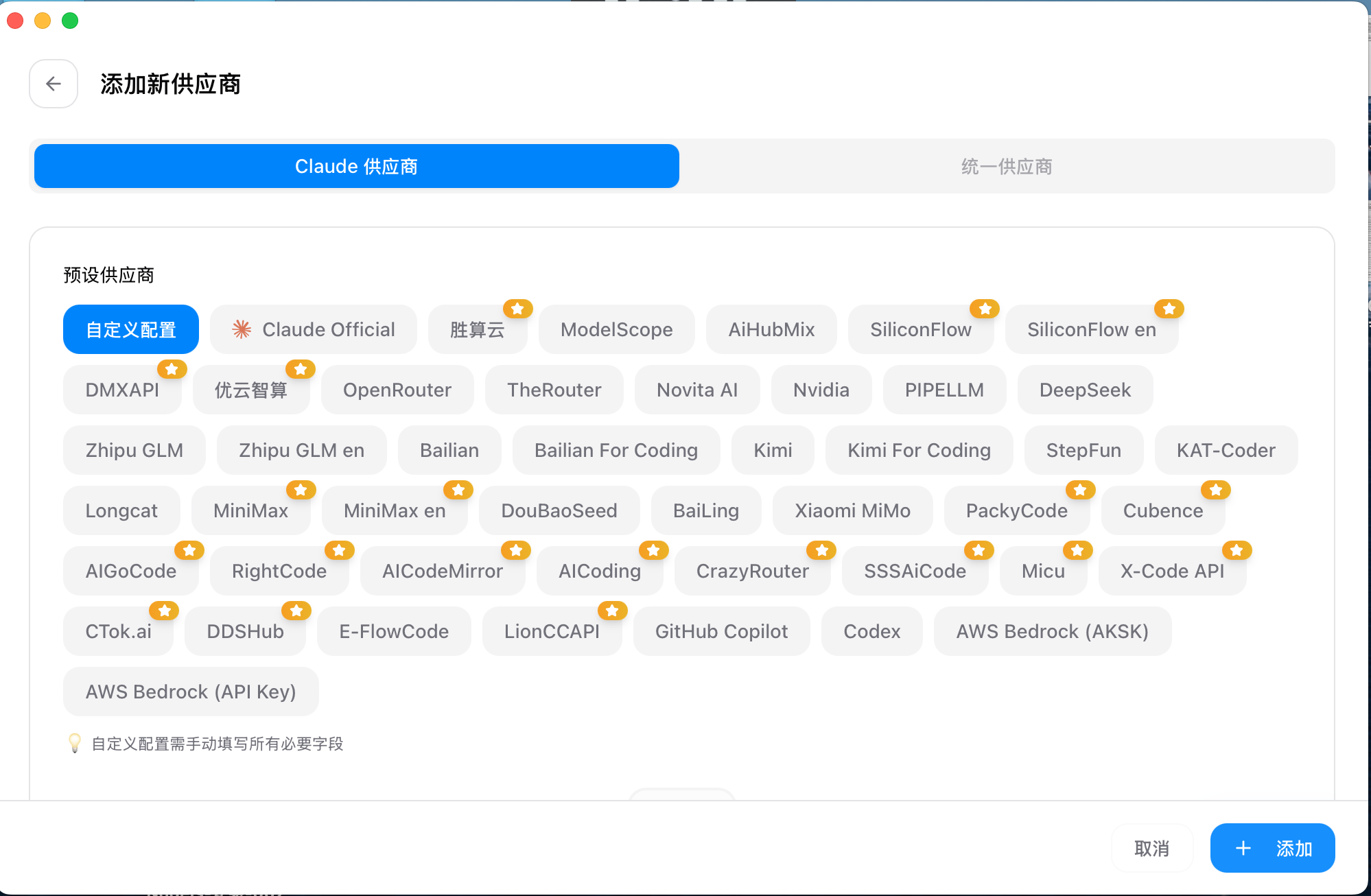1371x896 pixels.
Task: Open the 统一供应商 tab
Action: click(1007, 166)
